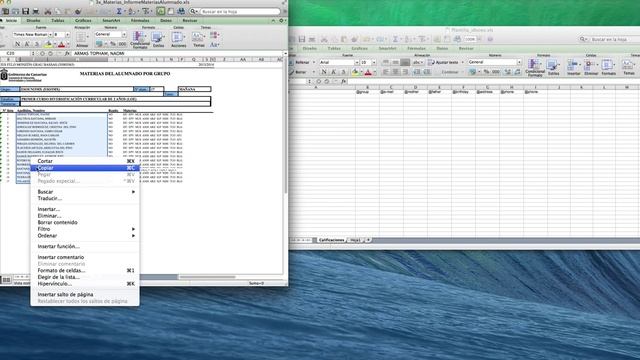Choose Copiar from the context menu
This screenshot has height=360, width=640.
85,168
